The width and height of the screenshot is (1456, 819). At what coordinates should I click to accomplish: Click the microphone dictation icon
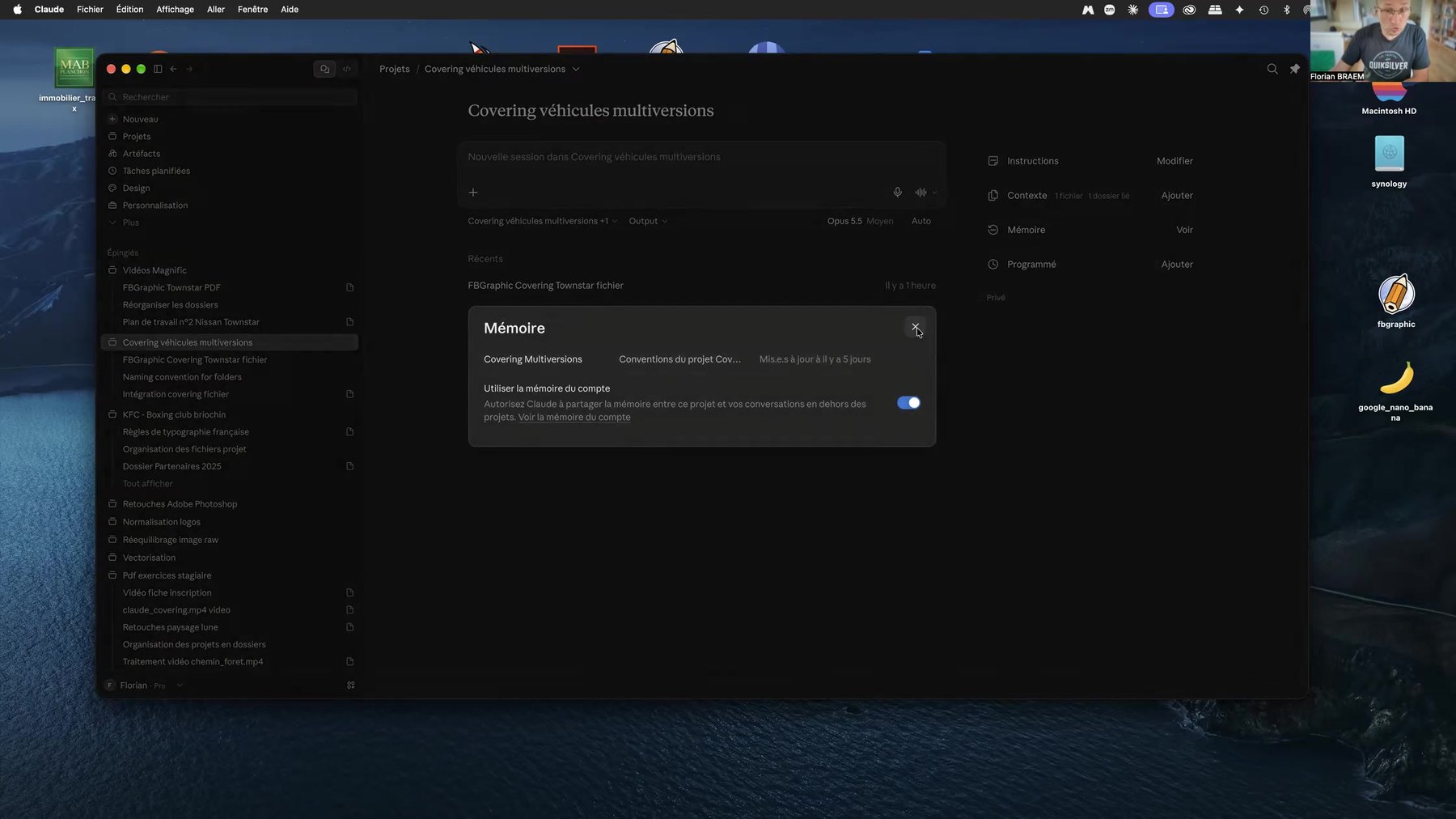tap(897, 193)
